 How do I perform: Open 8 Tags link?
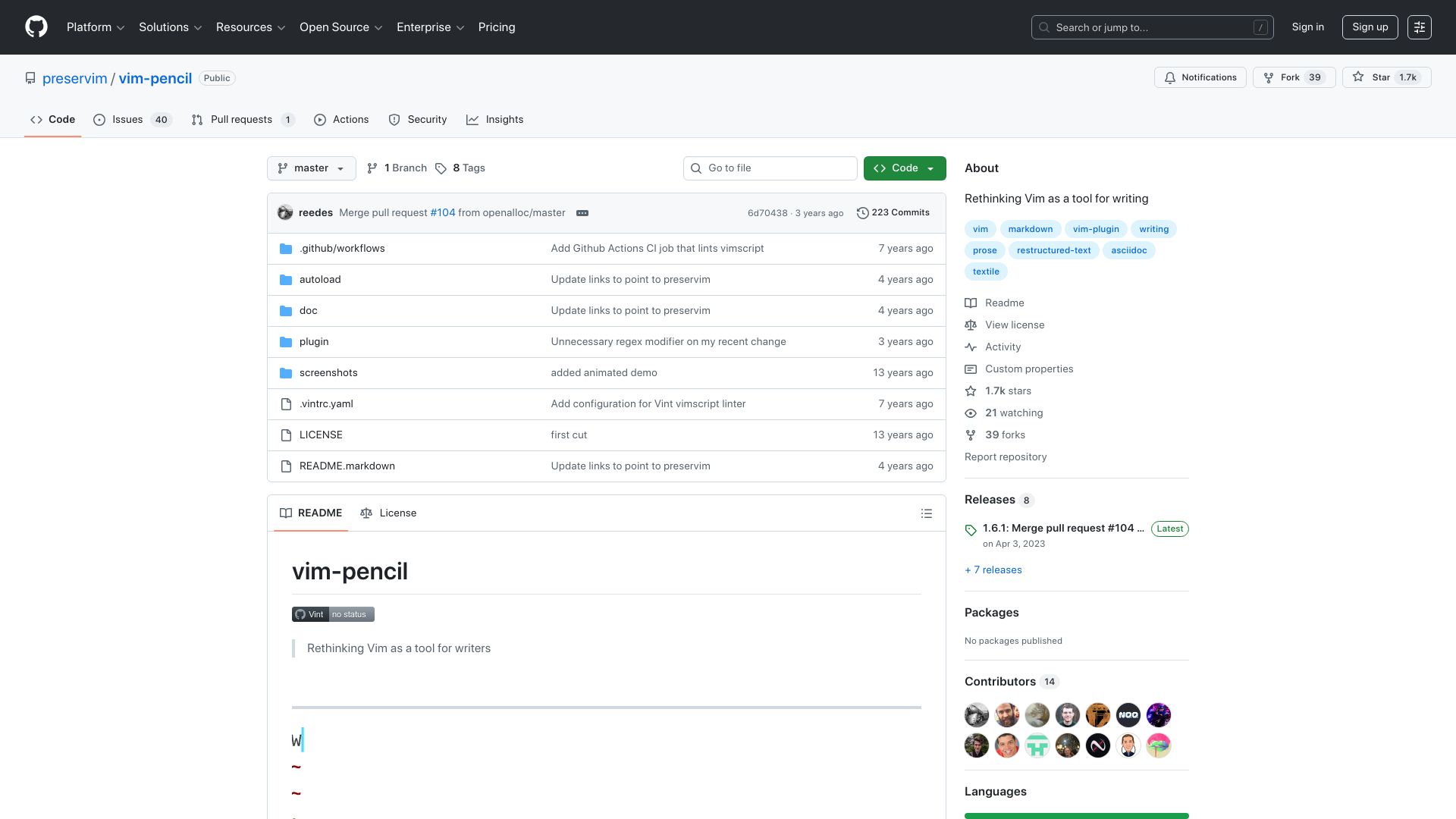click(x=461, y=168)
